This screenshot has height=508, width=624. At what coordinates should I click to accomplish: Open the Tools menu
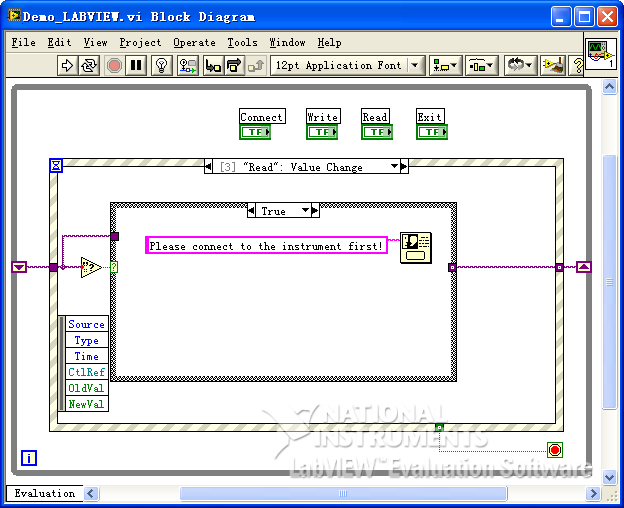click(x=242, y=42)
